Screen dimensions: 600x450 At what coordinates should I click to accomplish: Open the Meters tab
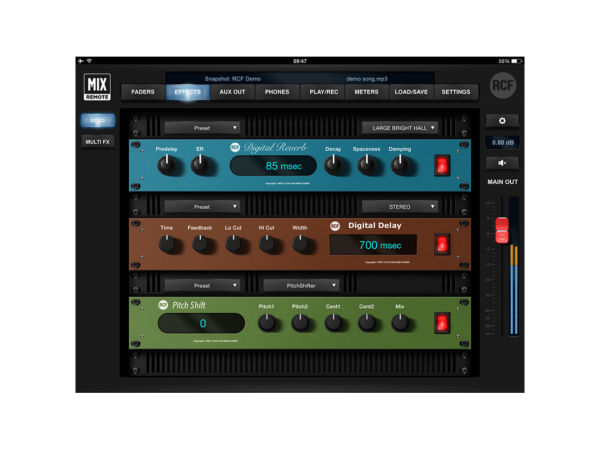coord(366,92)
